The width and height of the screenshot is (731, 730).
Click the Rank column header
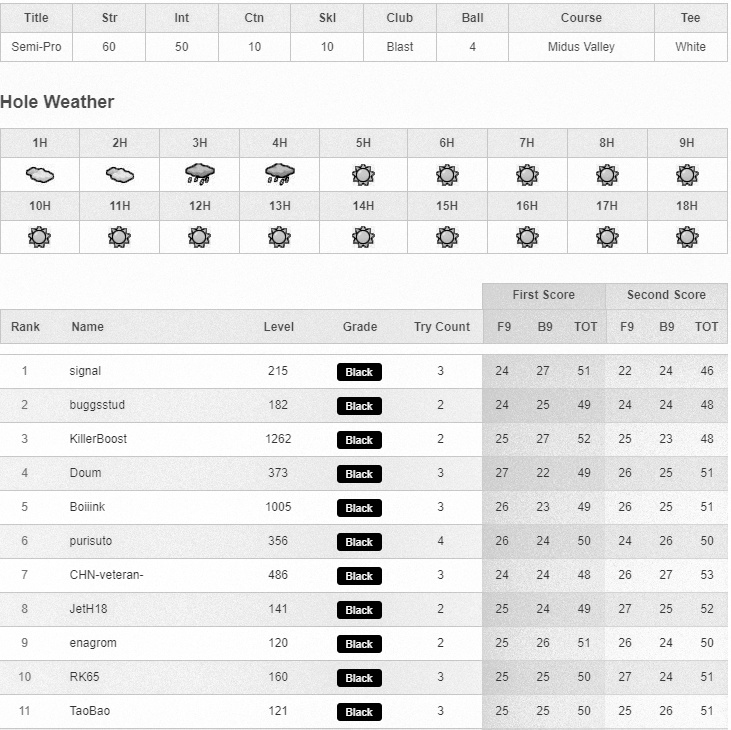25,327
